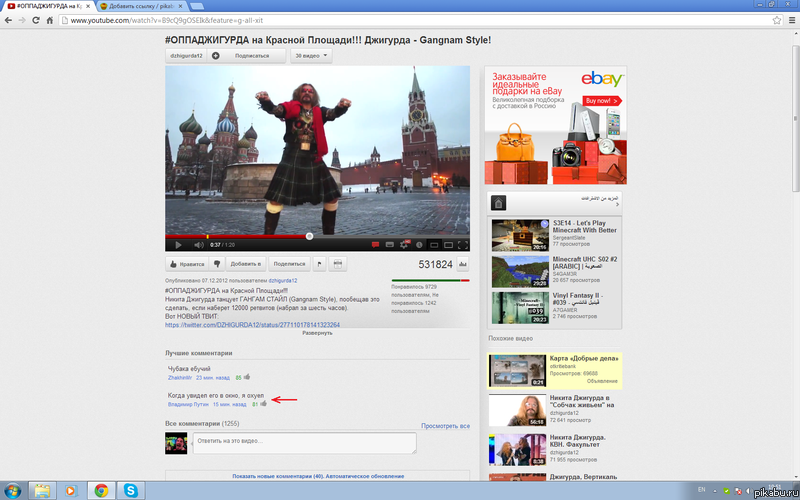Switch to Добавить ссылку pikabu tab
Viewport: 800px width, 500px height.
coord(138,6)
